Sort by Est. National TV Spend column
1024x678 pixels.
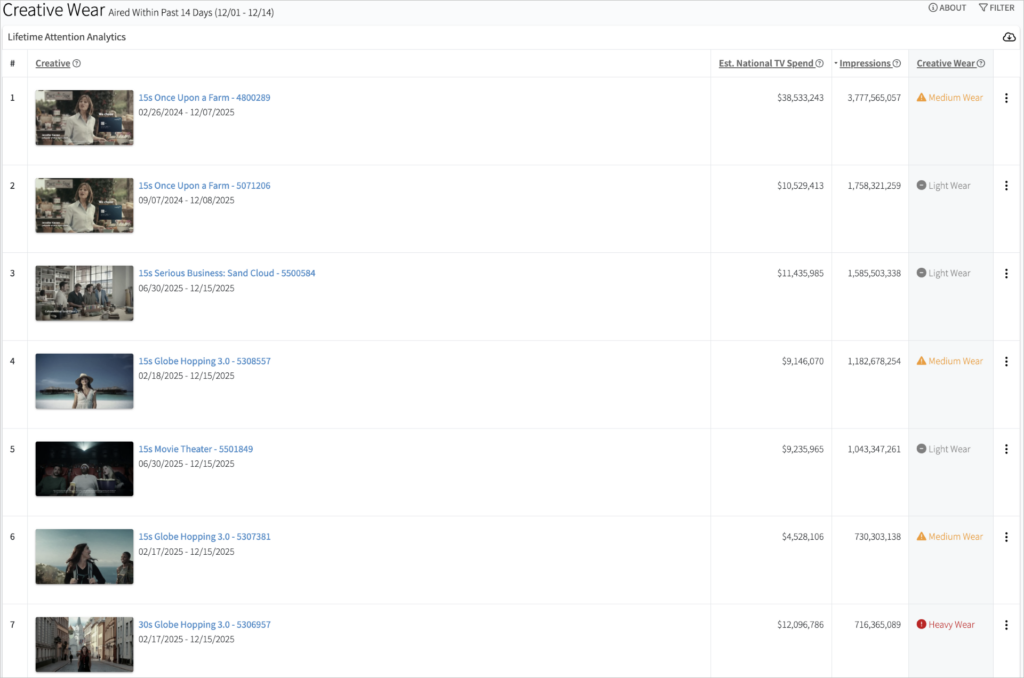[x=766, y=64]
